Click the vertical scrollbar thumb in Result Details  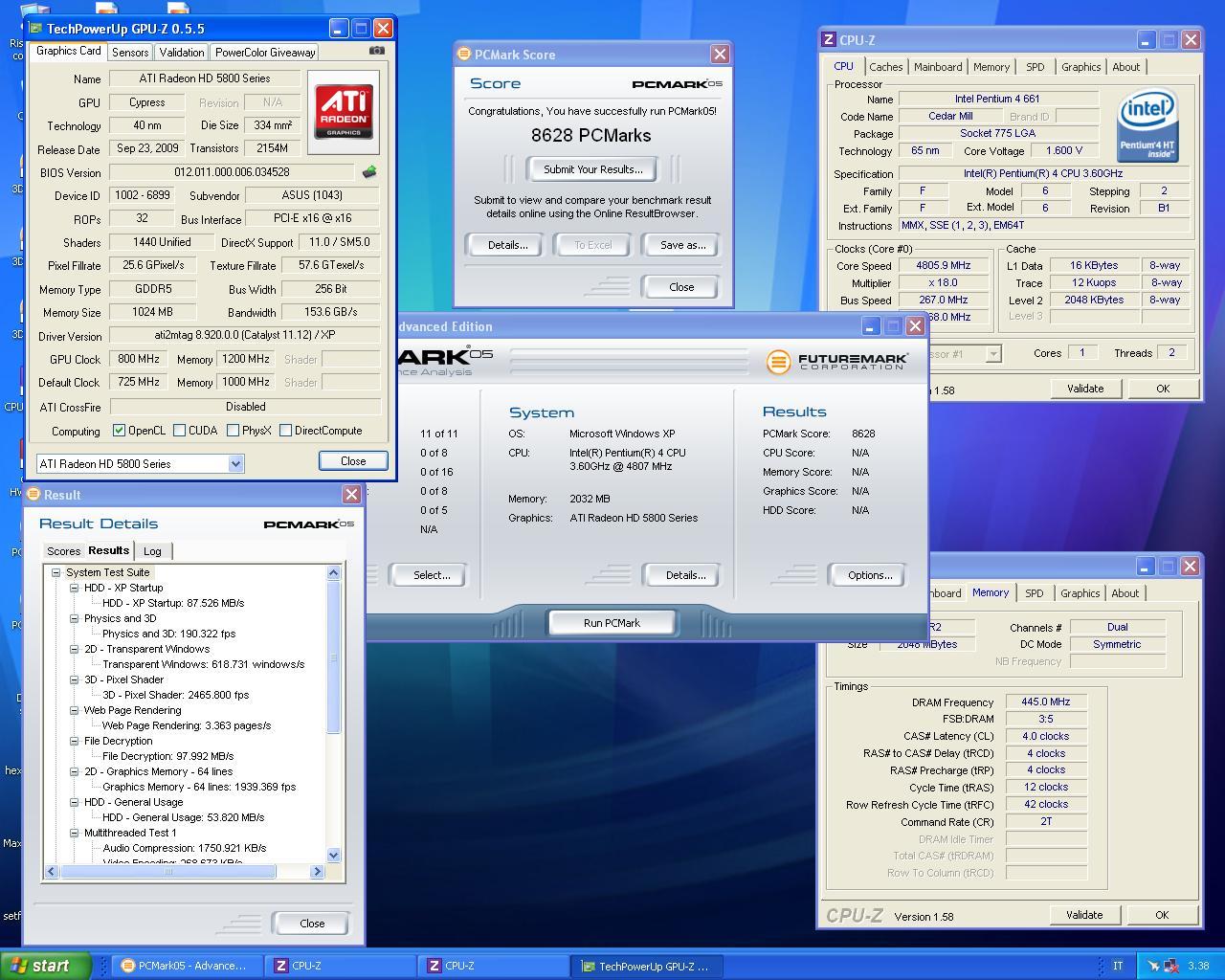tap(333, 657)
